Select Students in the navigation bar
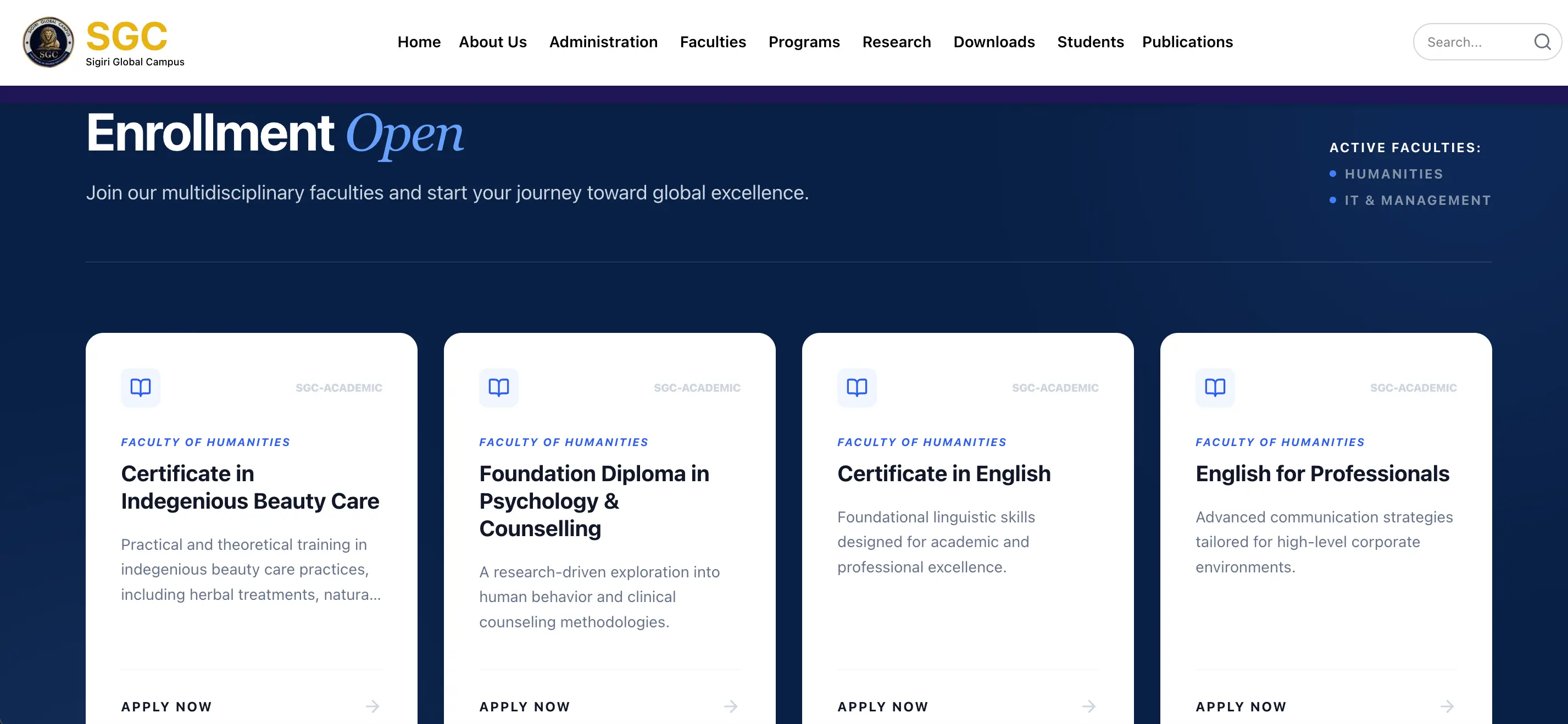This screenshot has width=1568, height=724. [1090, 42]
